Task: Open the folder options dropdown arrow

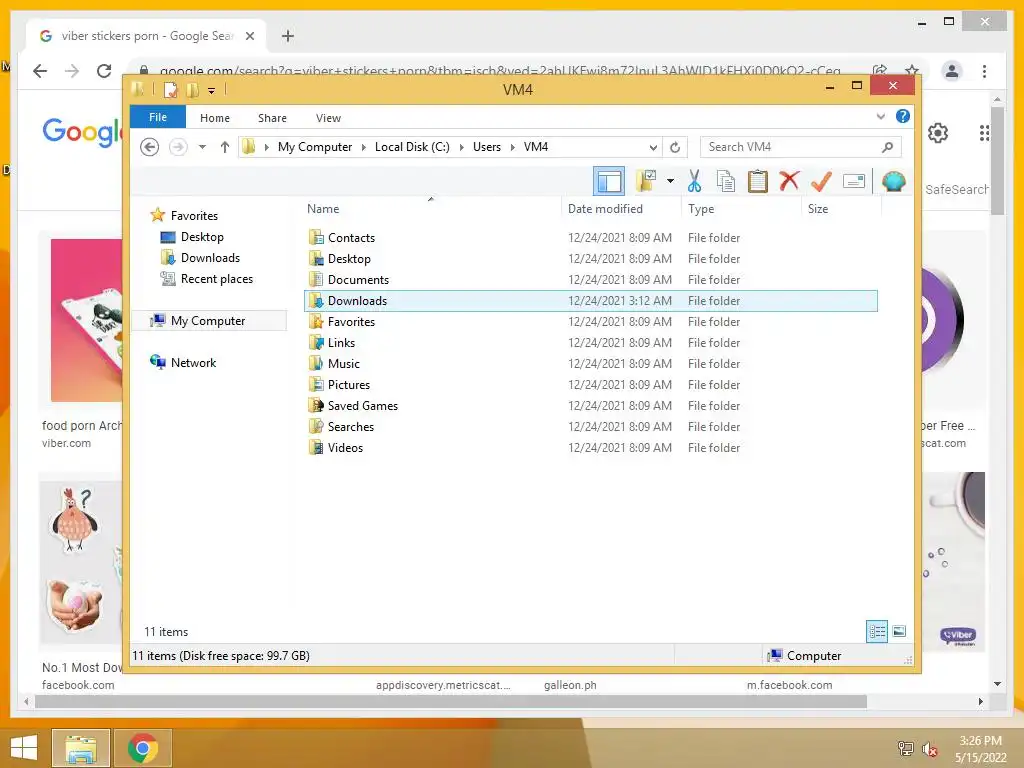Action: click(670, 181)
